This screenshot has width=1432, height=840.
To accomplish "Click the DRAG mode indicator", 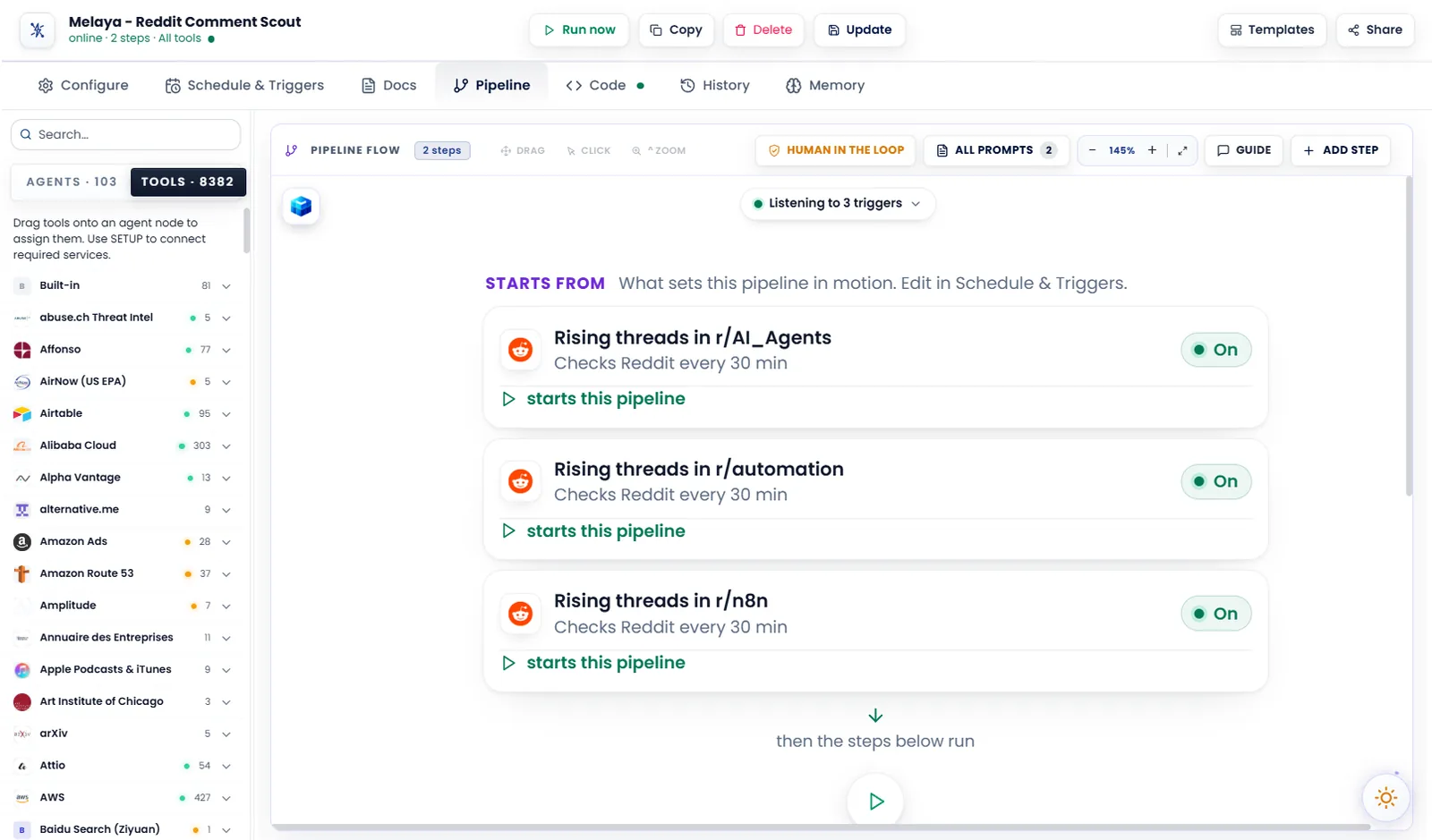I will 523,150.
